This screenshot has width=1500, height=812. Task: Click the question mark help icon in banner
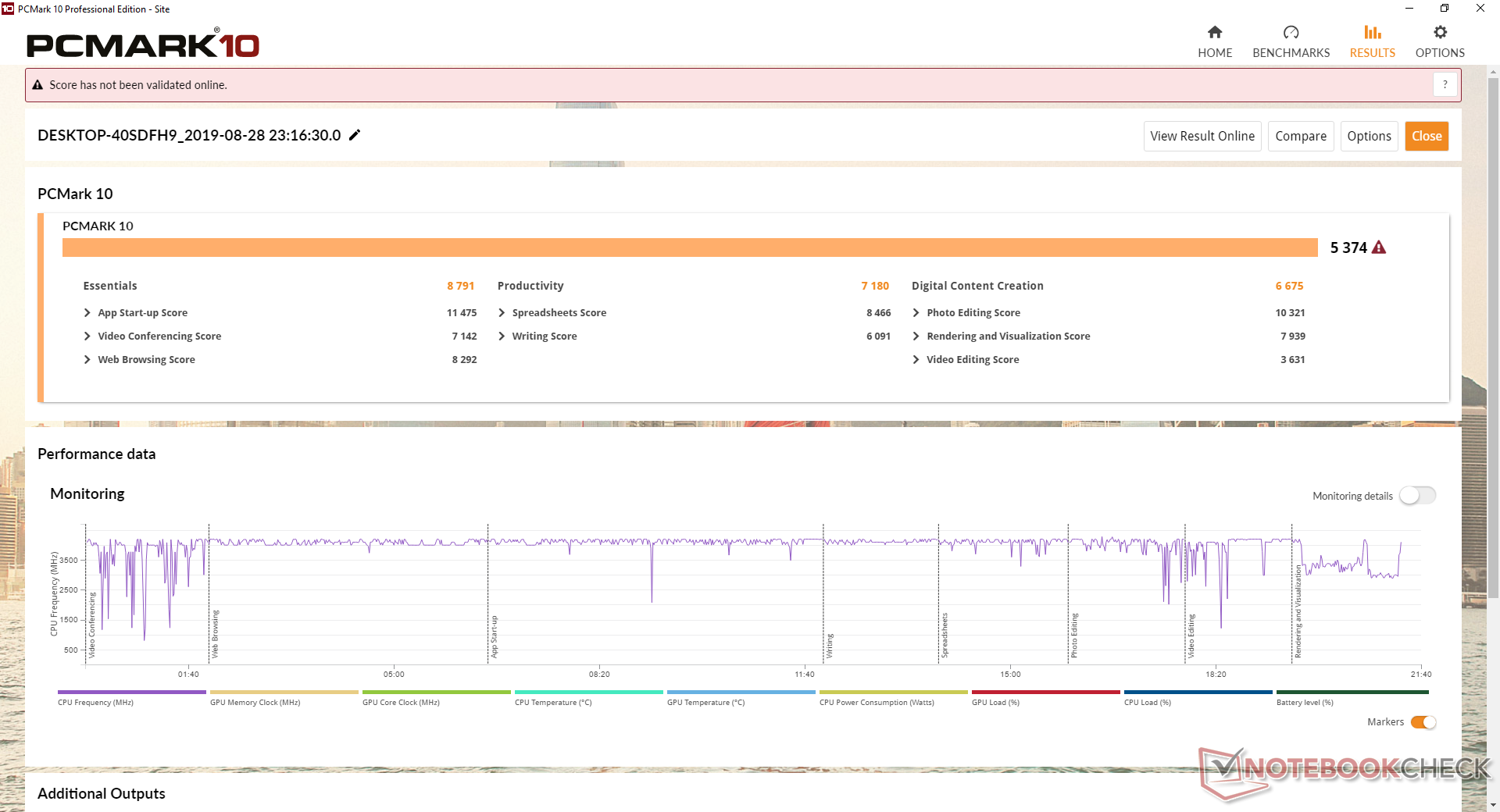(1445, 84)
